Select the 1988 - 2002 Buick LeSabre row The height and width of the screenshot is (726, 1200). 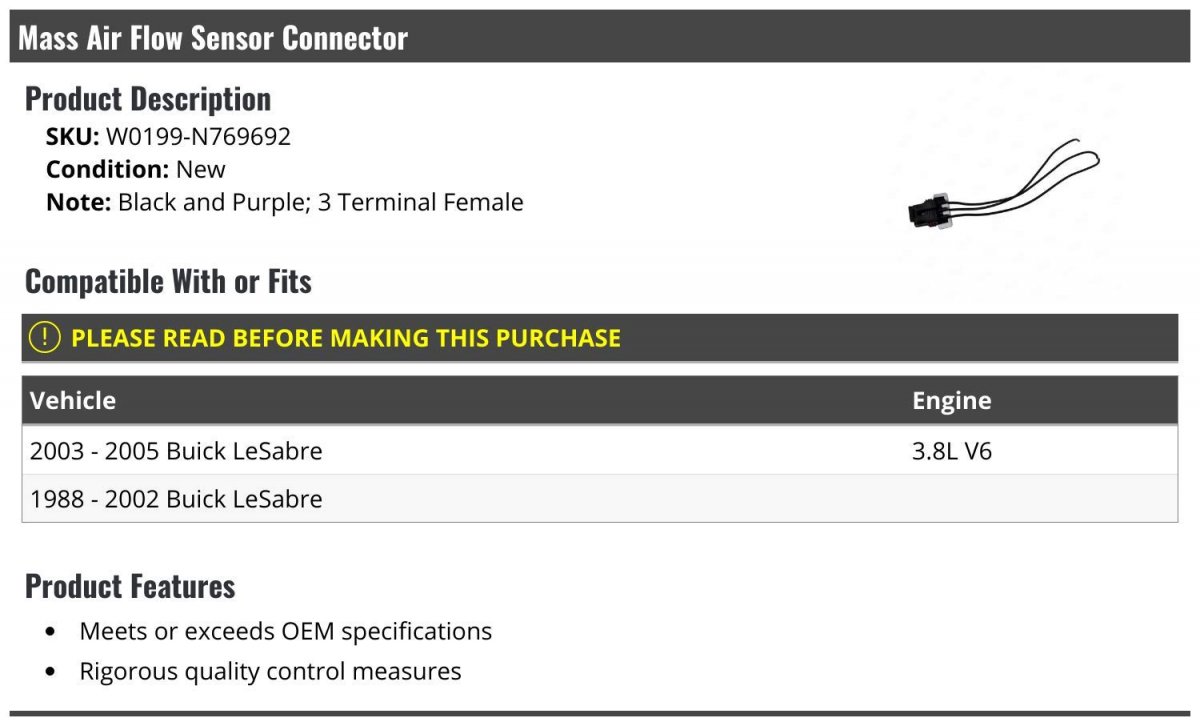[x=600, y=499]
